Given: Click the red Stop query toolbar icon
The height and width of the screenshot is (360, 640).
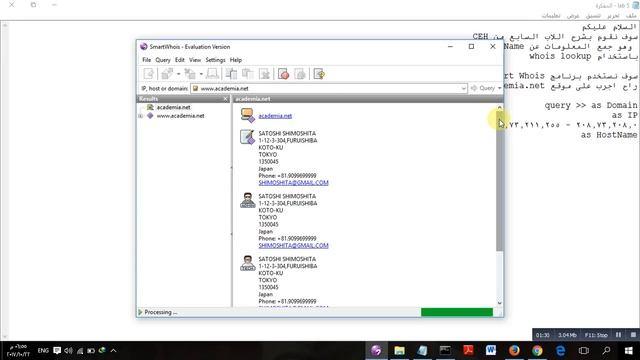Looking at the screenshot, I should tap(284, 74).
